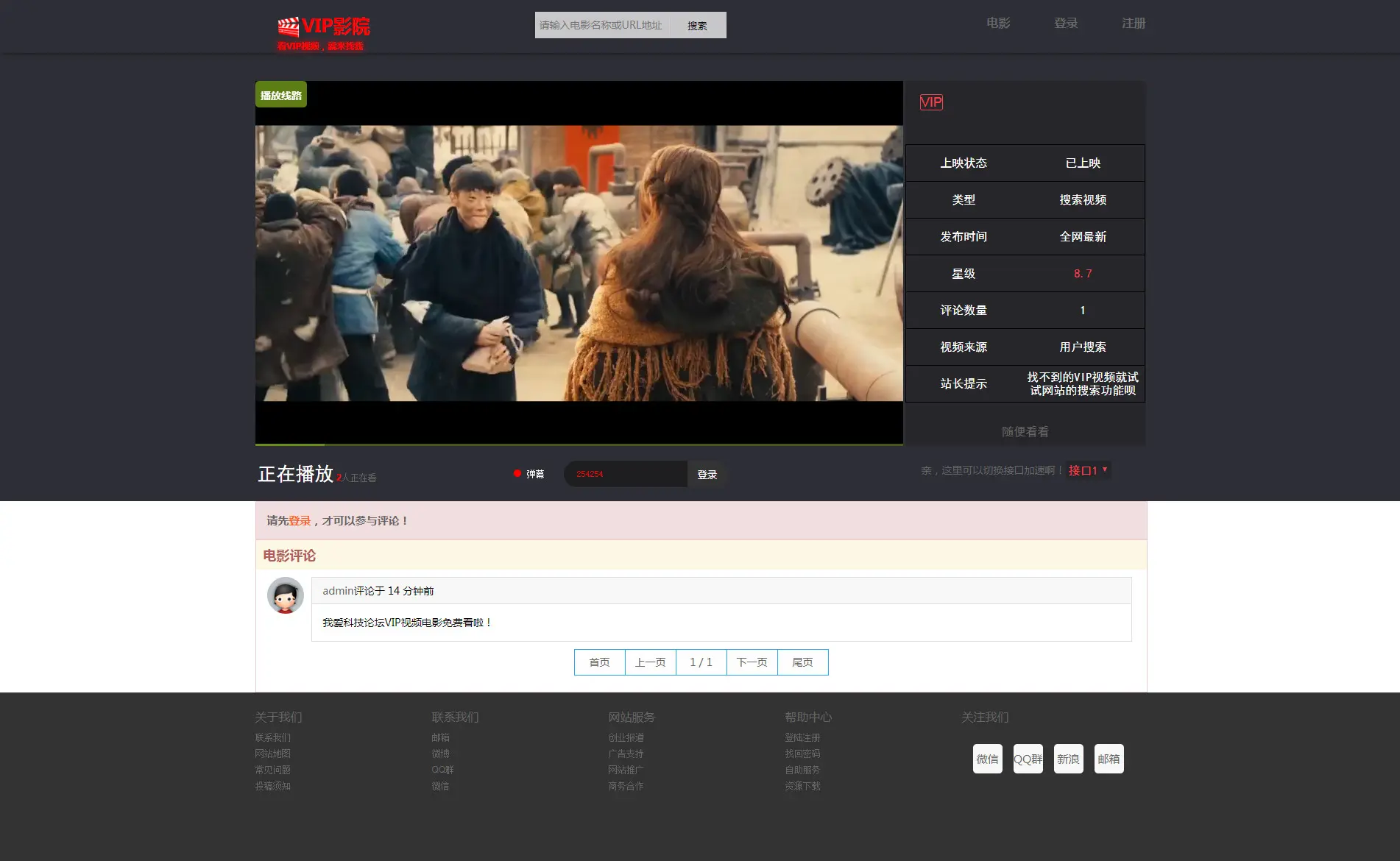1400x861 pixels.
Task: Click the 下一页 pagination button
Action: (752, 662)
